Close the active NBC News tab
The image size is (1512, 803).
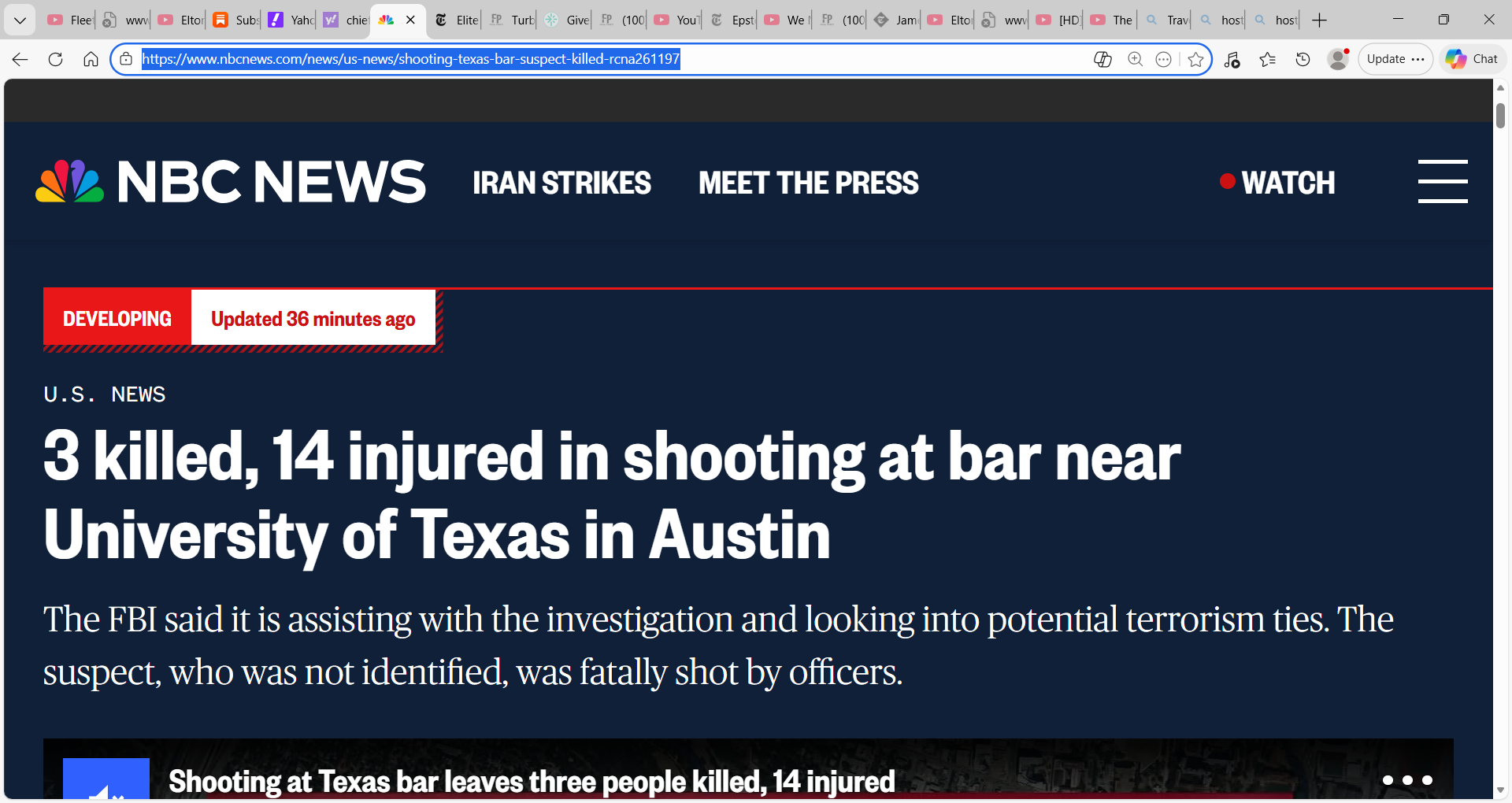pyautogui.click(x=410, y=20)
